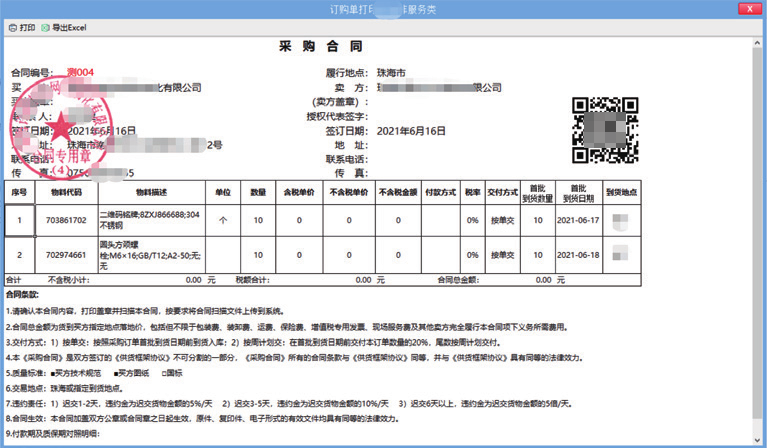This screenshot has height=448, width=767.
Task: Click the 含税单价 column header
Action: [299, 193]
